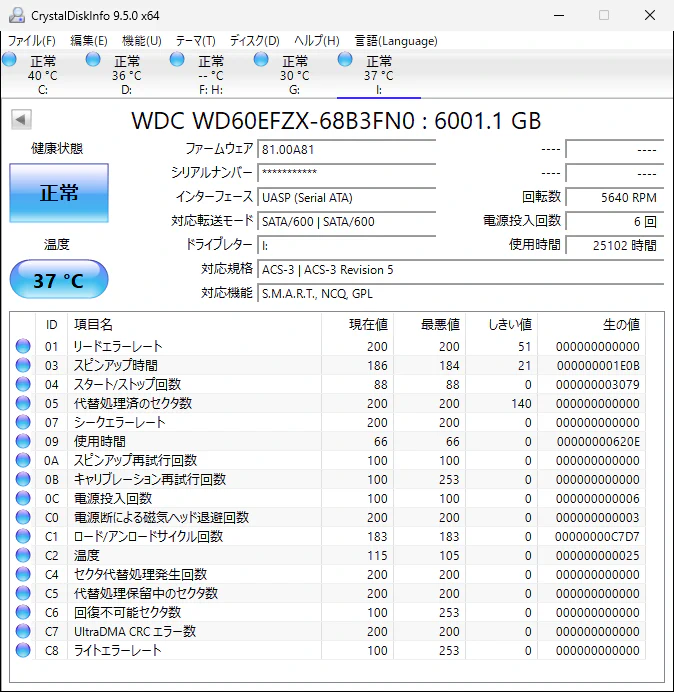Select the C: drive status orb
Image resolution: width=674 pixels, height=692 pixels.
[9, 59]
